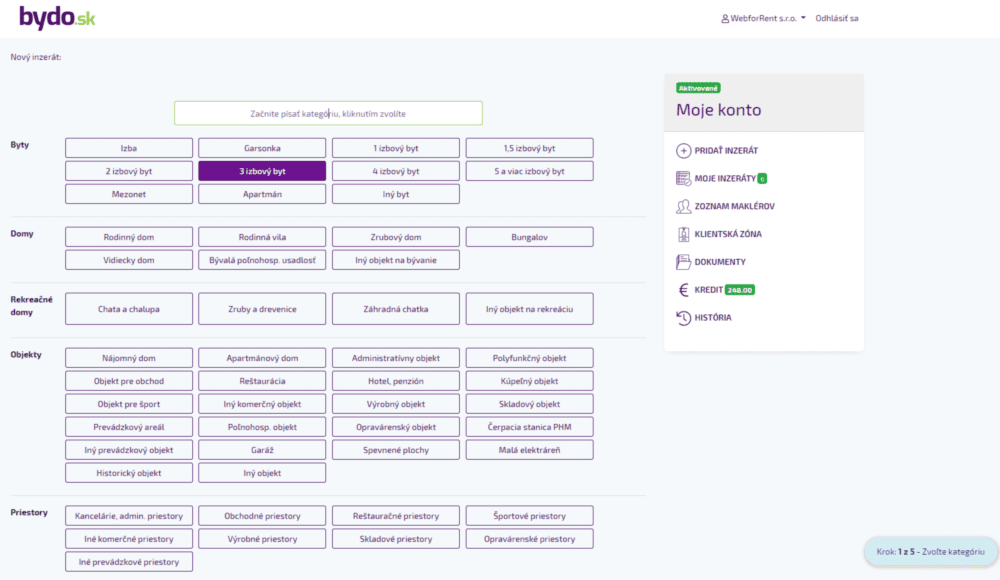
Task: Open the Moje inzeráty list icon
Action: 684,179
